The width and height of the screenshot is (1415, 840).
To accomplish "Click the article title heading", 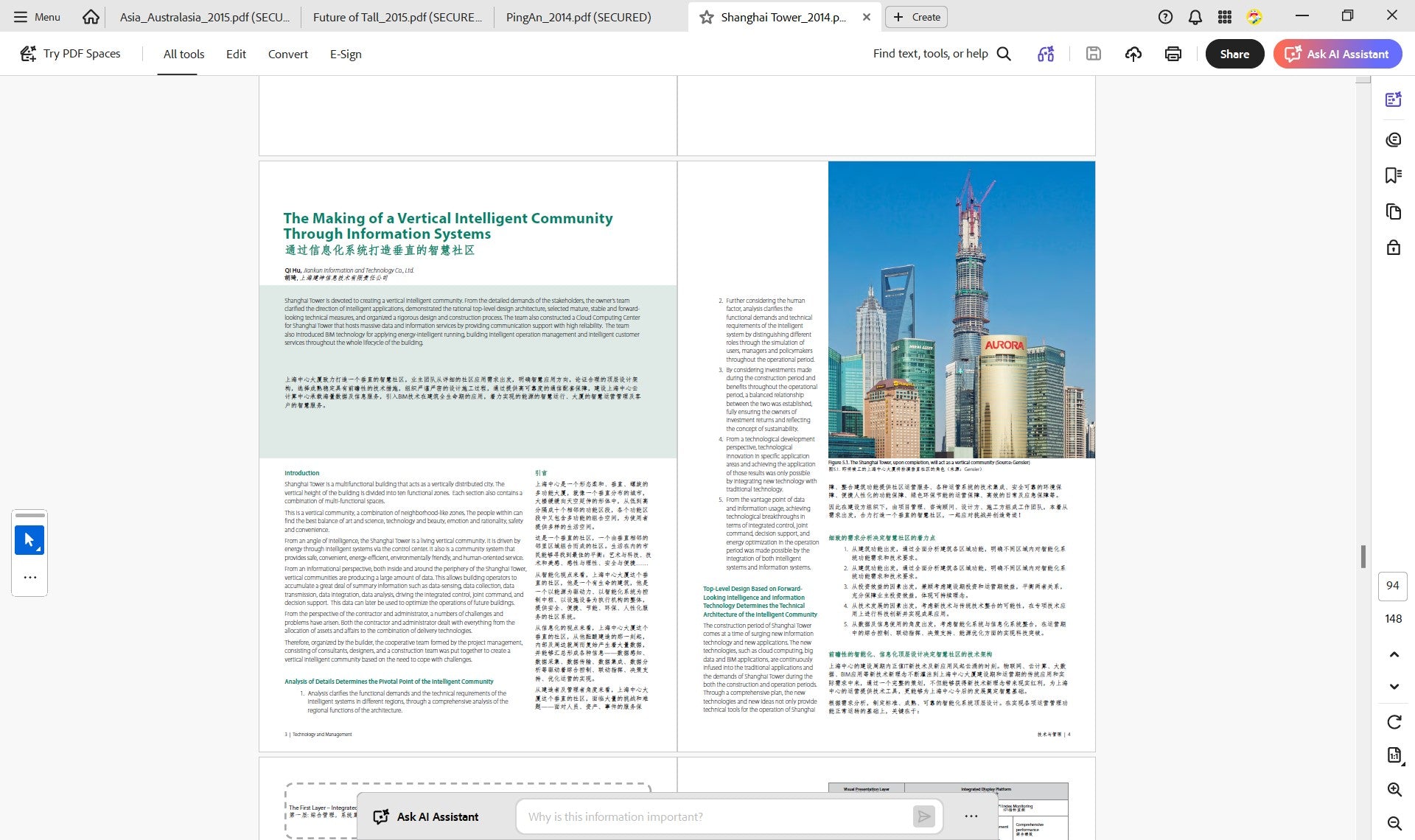I will tap(447, 225).
